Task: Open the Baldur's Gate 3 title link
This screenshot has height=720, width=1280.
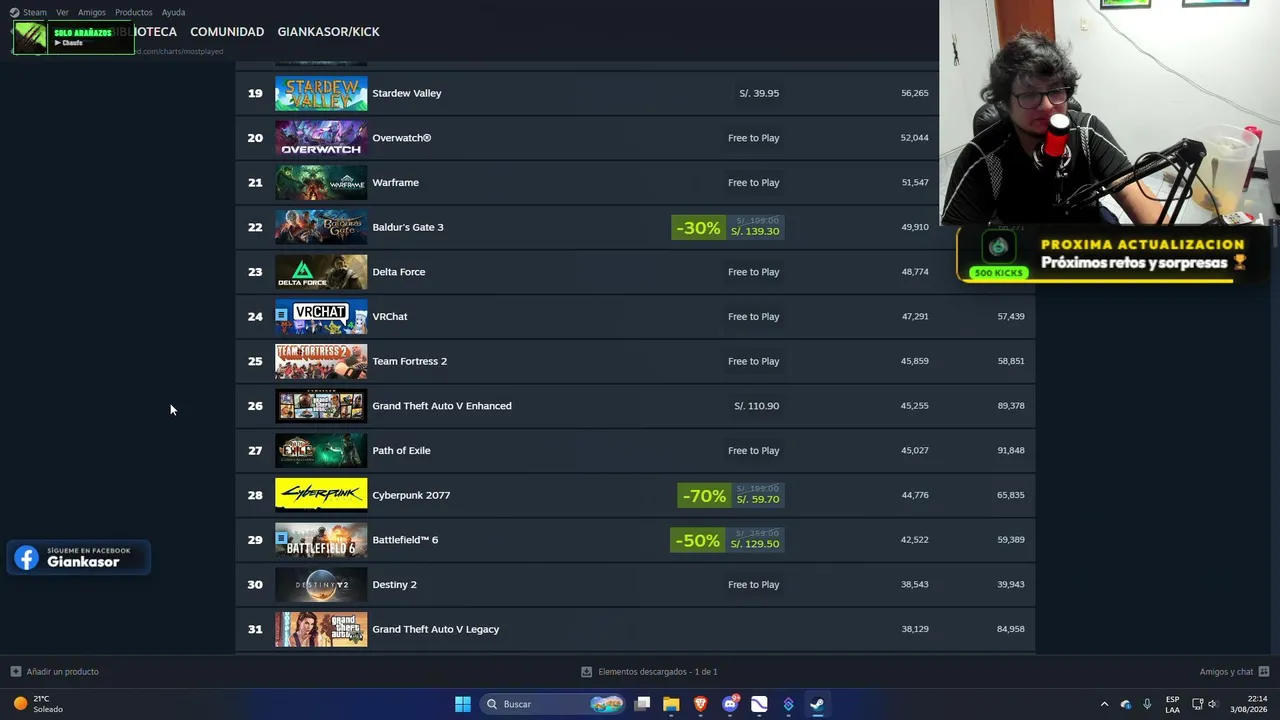Action: coord(407,227)
